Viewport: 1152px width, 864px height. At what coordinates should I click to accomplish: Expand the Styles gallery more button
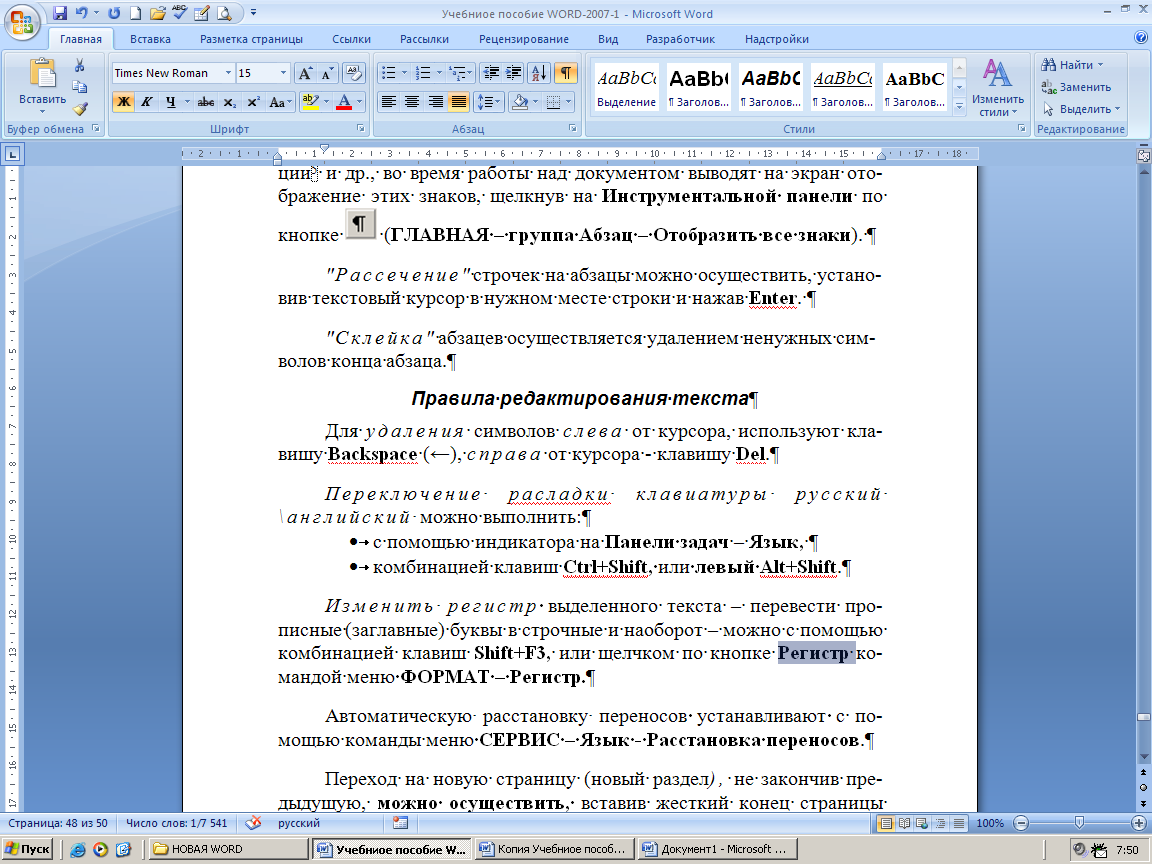(x=959, y=107)
